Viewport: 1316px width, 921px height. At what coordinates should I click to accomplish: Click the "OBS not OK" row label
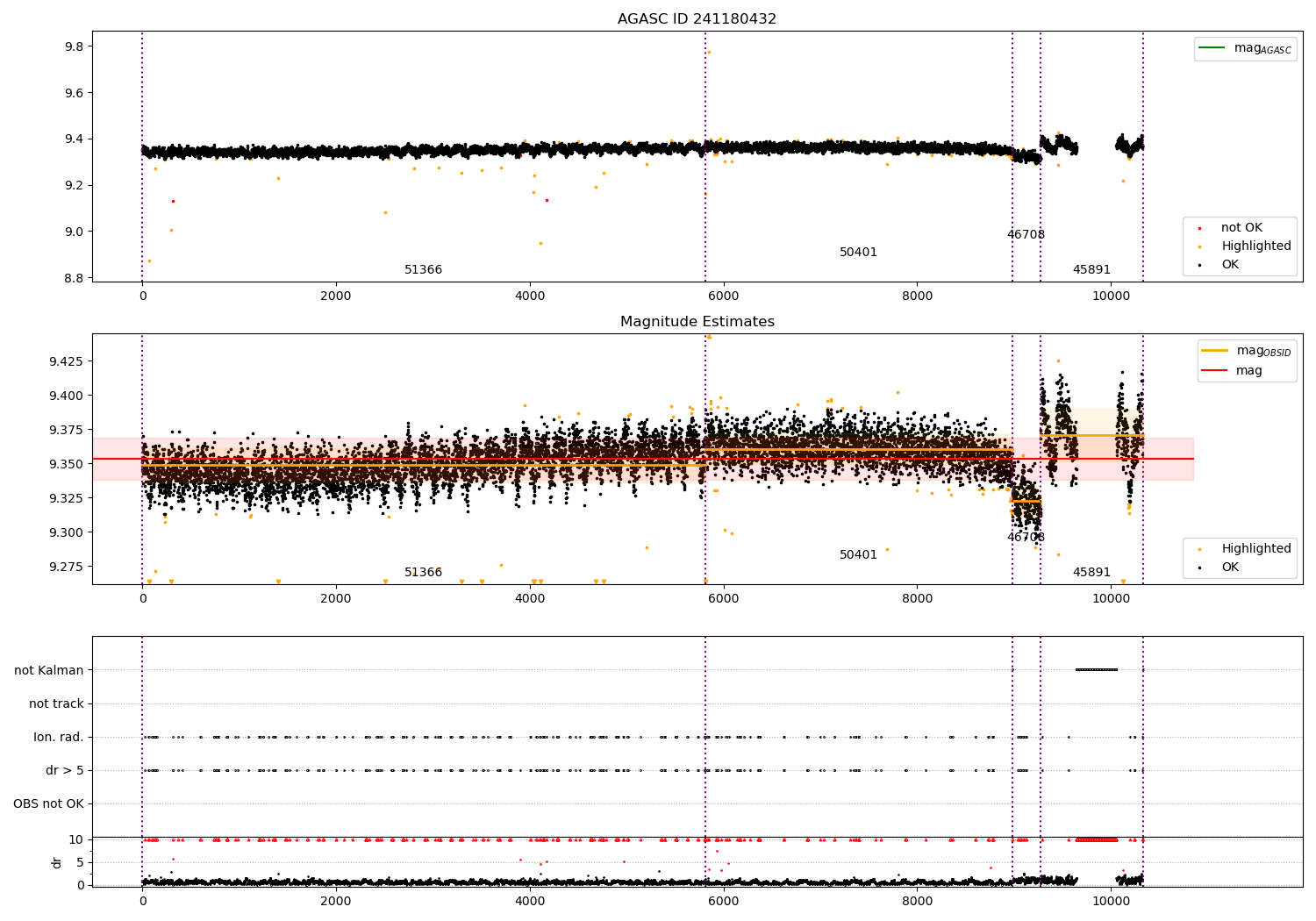coord(48,804)
